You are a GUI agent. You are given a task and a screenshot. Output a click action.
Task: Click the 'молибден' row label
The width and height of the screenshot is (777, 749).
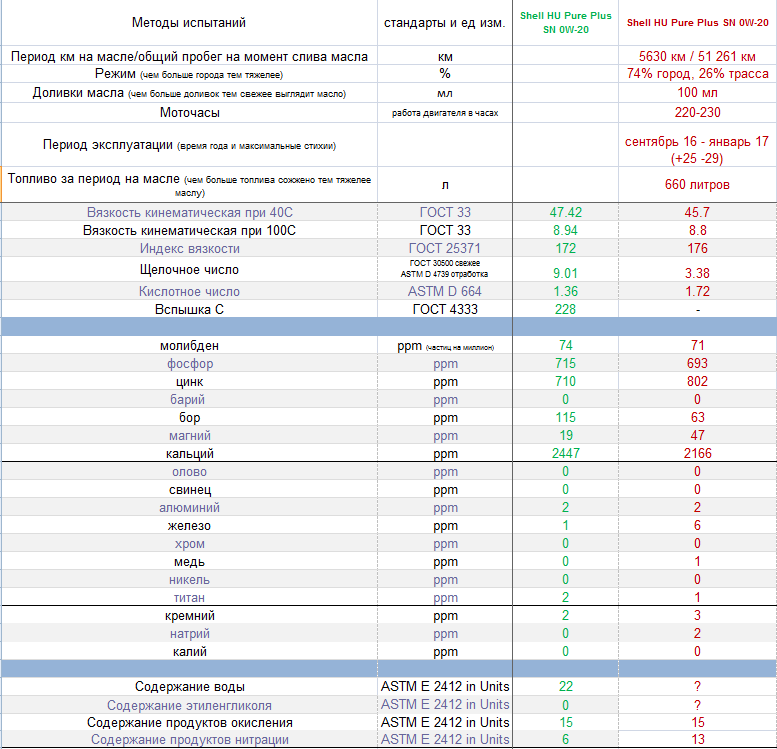[x=189, y=346]
